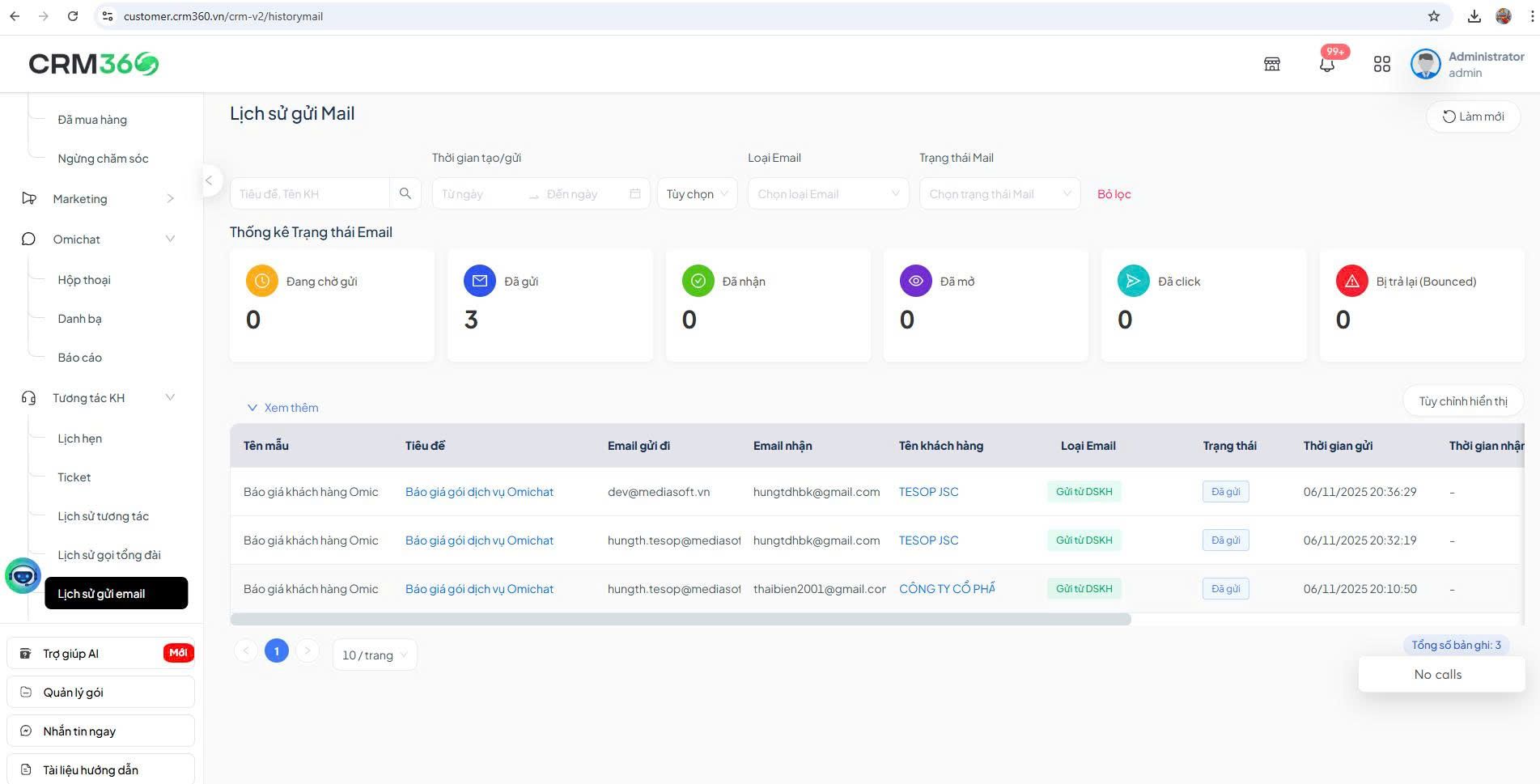Expand Xem thêm statistics
The height and width of the screenshot is (784, 1540).
[282, 408]
